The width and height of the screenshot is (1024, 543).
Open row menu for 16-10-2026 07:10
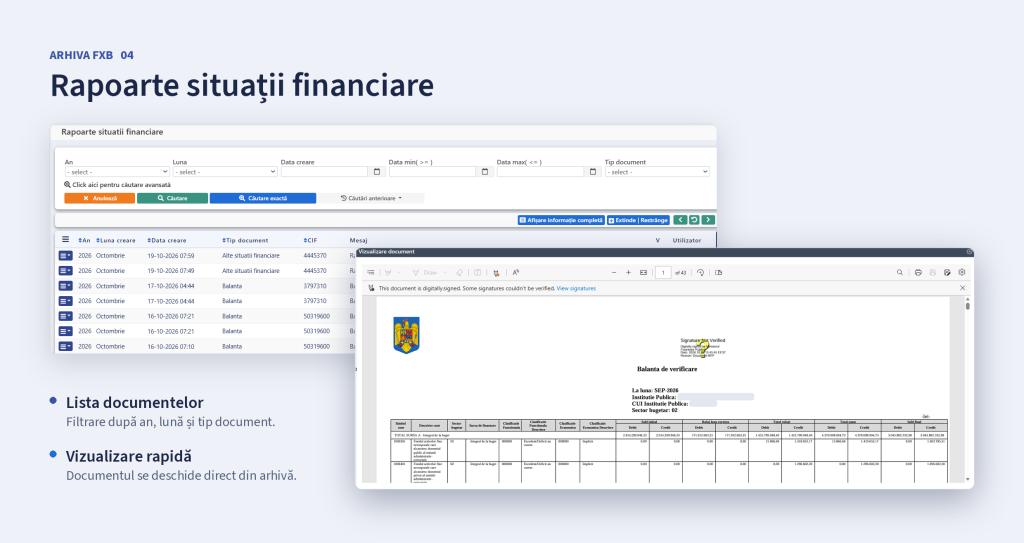point(65,346)
